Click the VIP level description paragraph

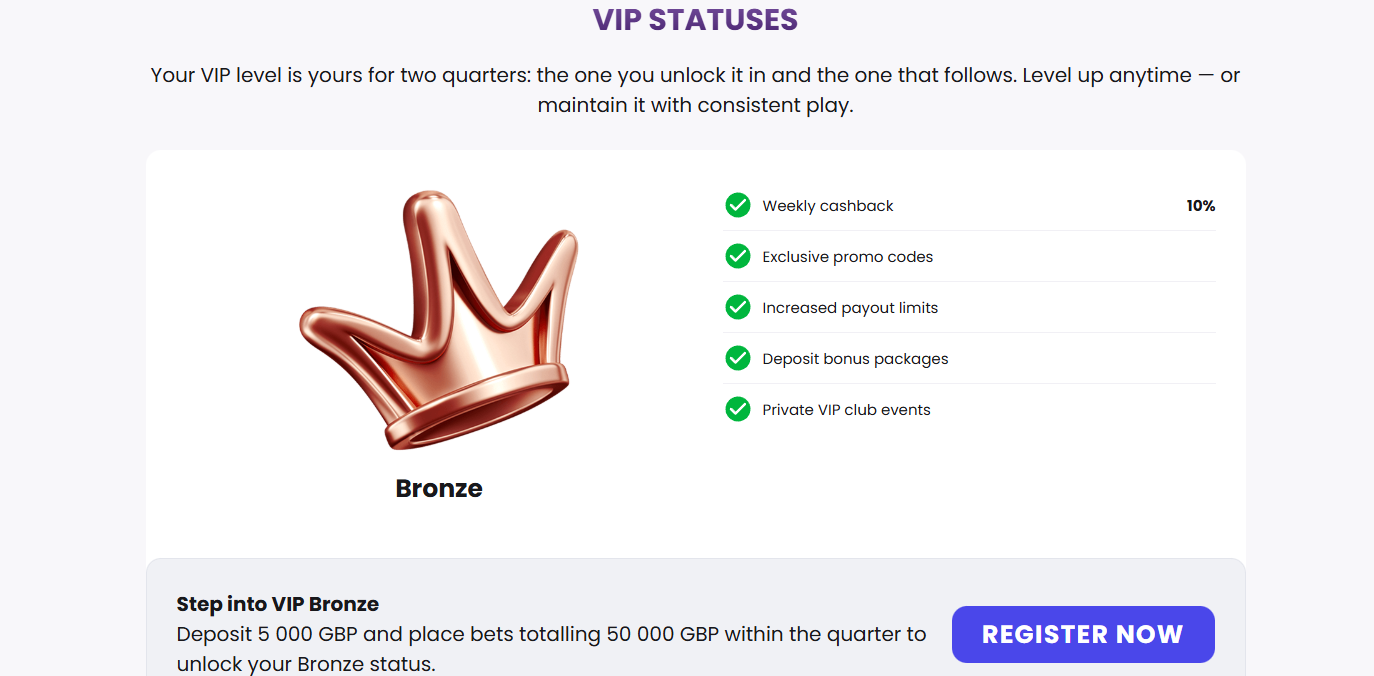point(694,89)
